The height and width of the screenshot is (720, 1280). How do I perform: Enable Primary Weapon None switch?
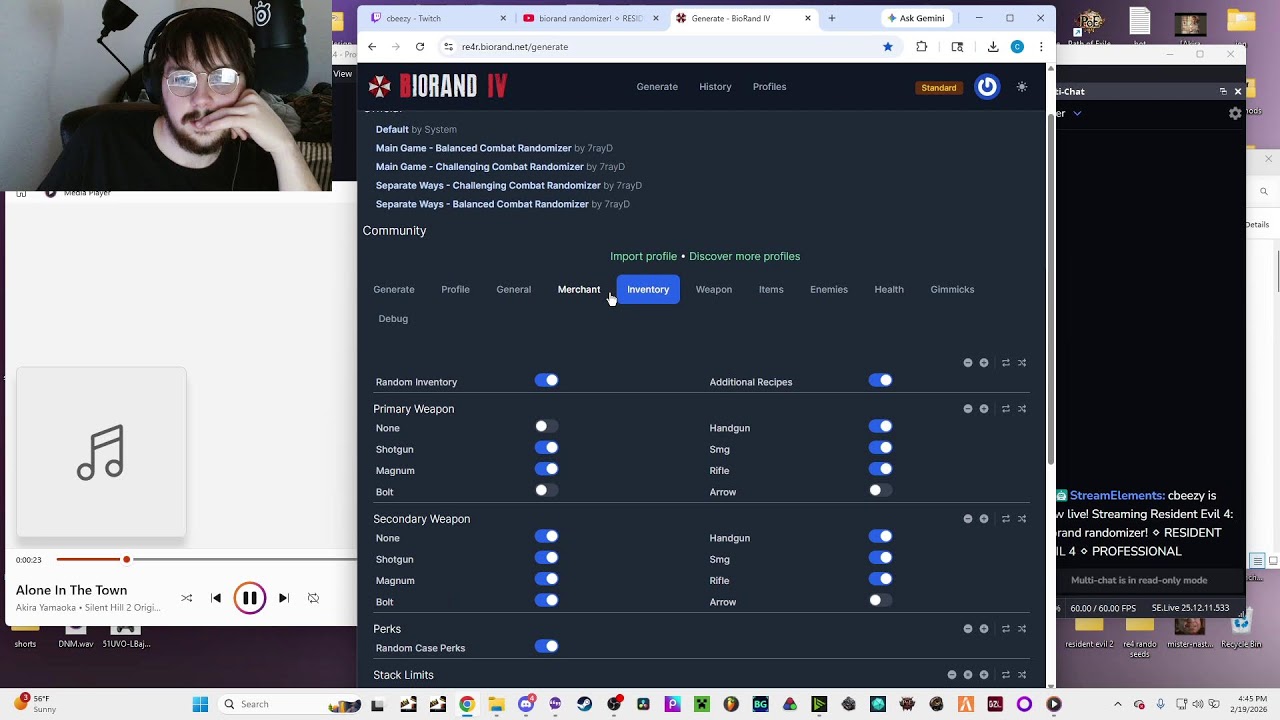(546, 426)
